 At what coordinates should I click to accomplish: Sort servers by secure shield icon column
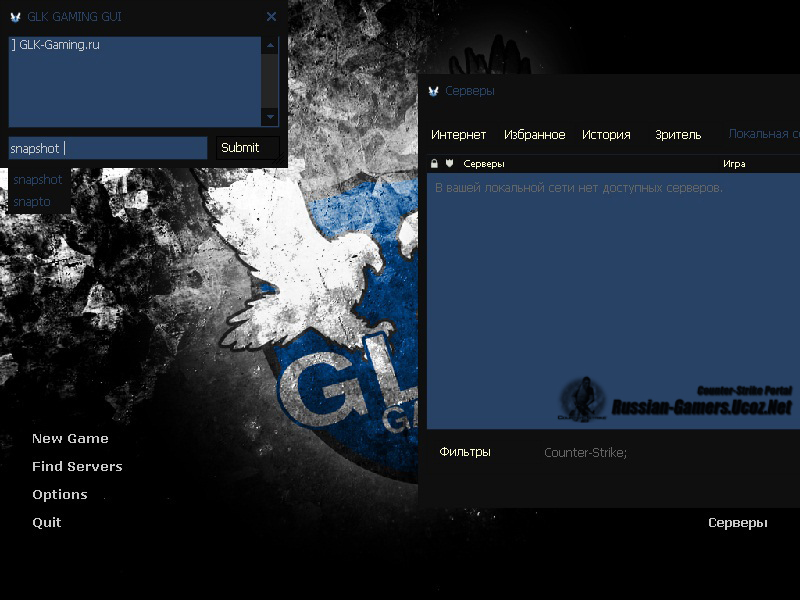[449, 163]
